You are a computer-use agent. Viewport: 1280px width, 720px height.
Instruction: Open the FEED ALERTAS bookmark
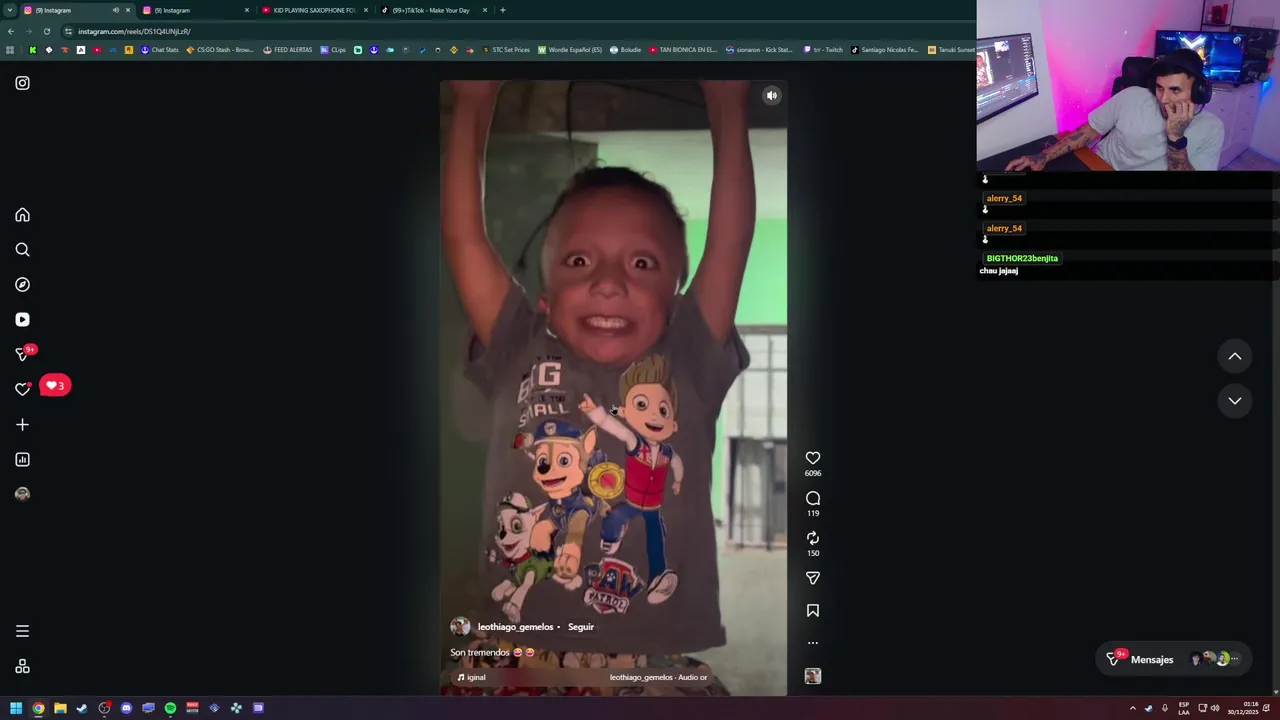(x=288, y=50)
